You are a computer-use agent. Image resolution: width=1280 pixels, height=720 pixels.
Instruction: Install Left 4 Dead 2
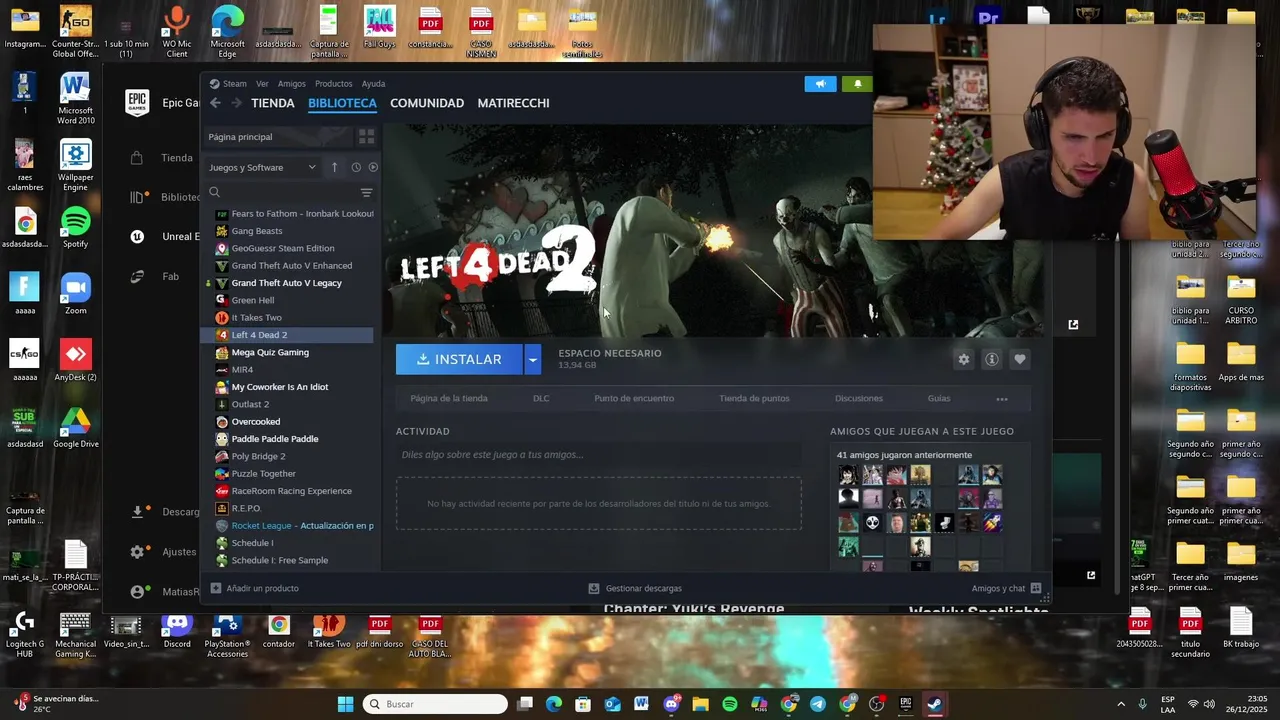(x=459, y=359)
